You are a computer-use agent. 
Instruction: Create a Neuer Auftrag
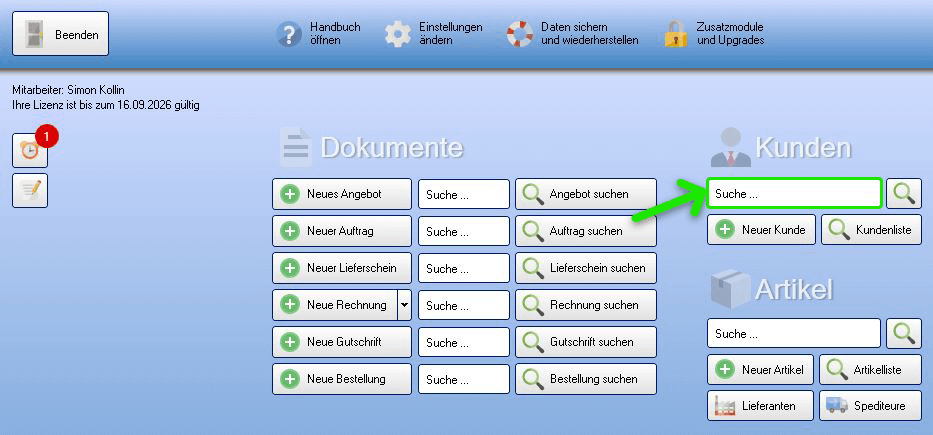point(342,231)
